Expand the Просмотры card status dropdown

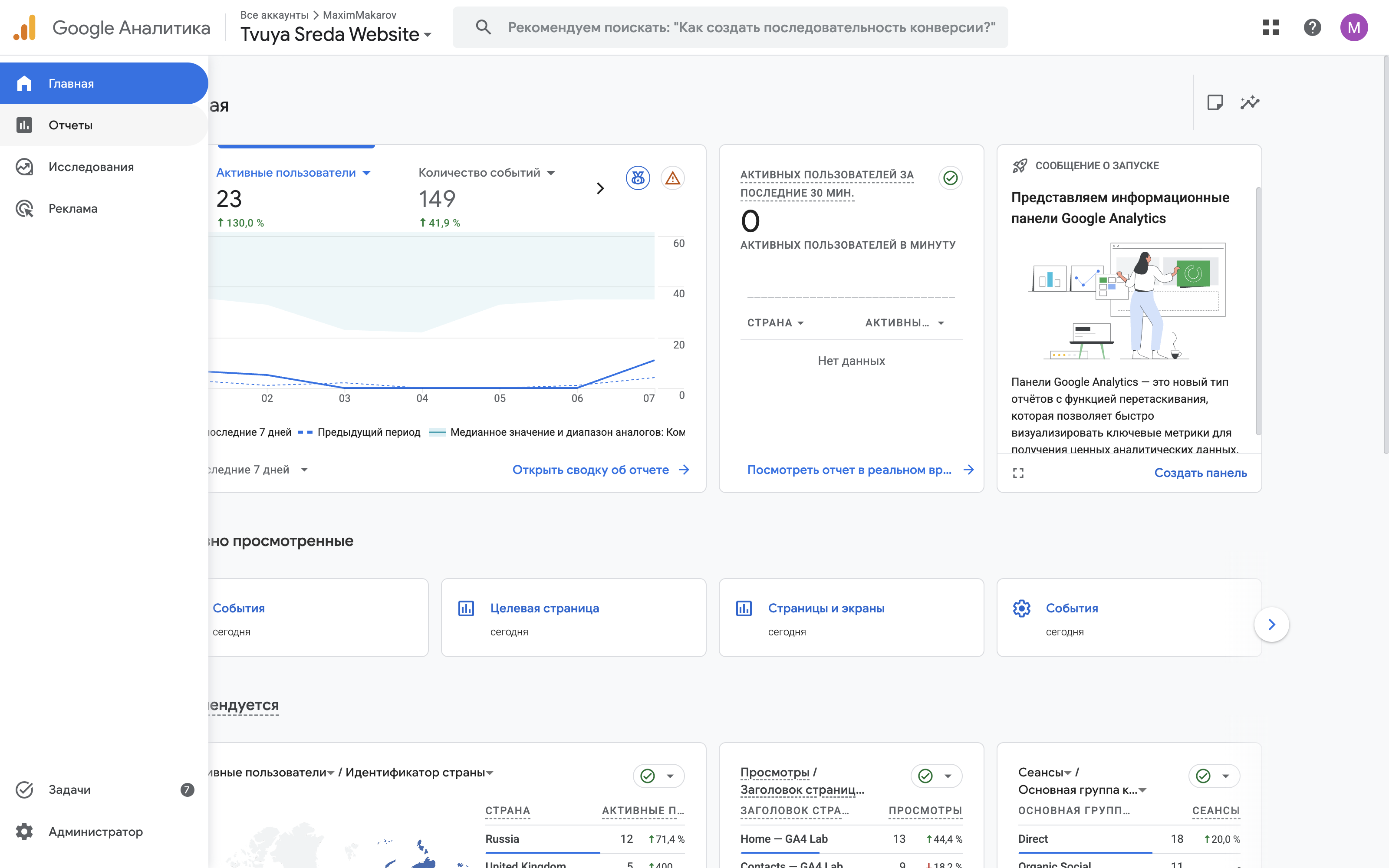click(936, 776)
